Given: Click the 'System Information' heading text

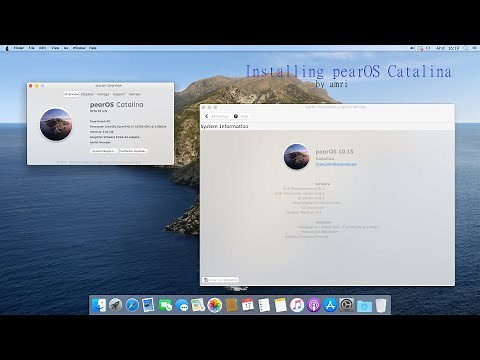Looking at the screenshot, I should click(x=224, y=126).
